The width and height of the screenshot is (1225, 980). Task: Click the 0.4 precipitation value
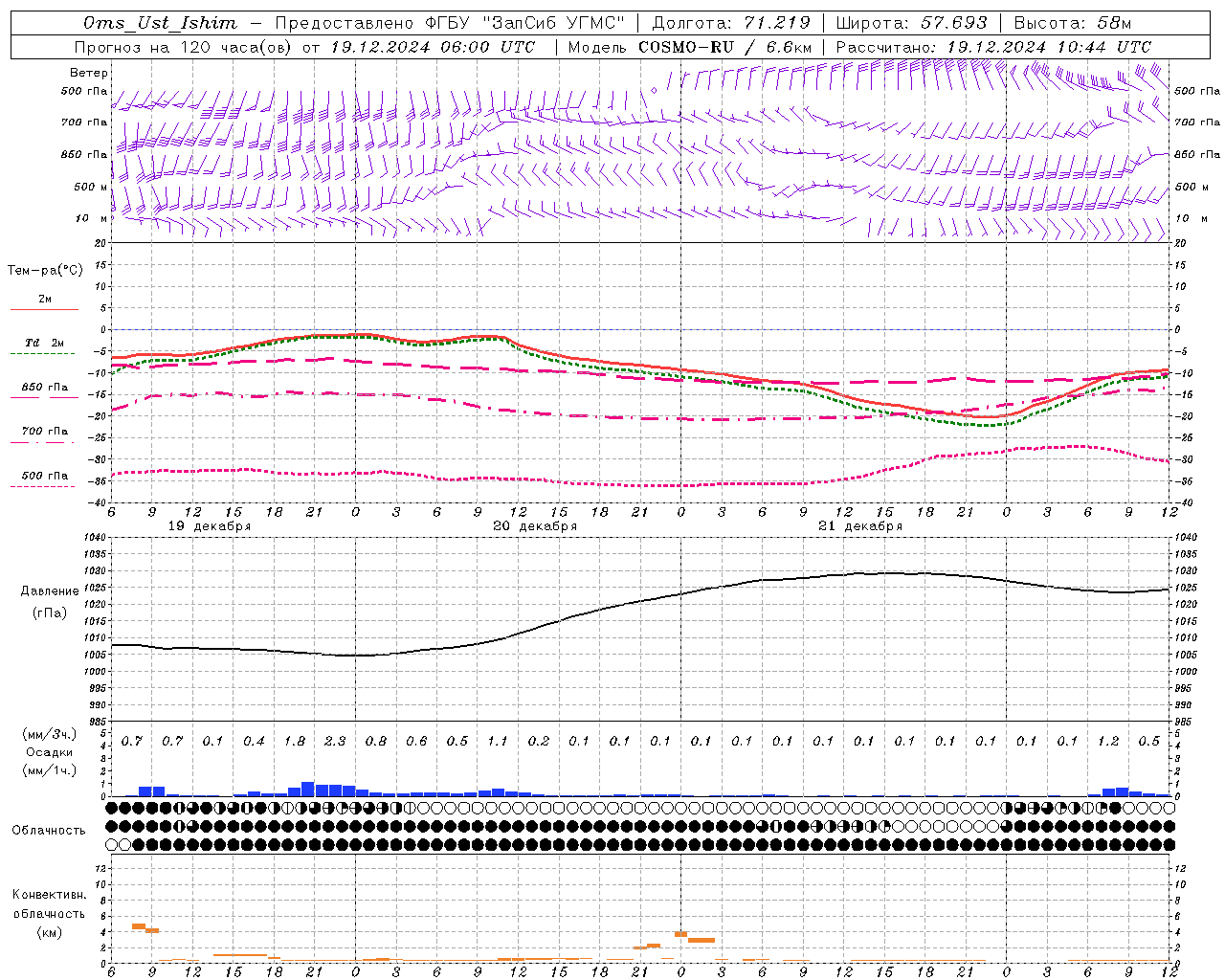[254, 742]
